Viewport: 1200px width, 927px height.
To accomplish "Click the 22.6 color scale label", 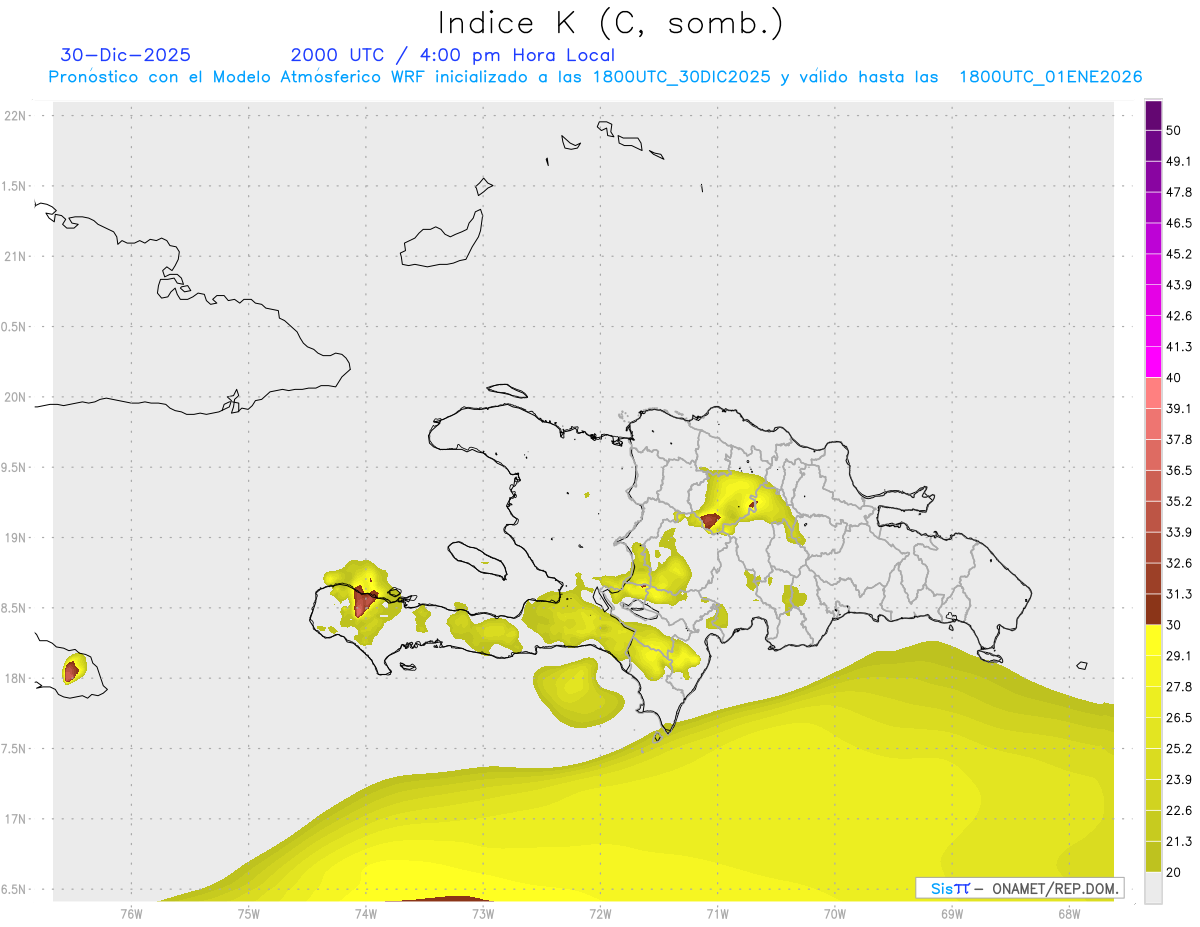I will pos(1179,811).
